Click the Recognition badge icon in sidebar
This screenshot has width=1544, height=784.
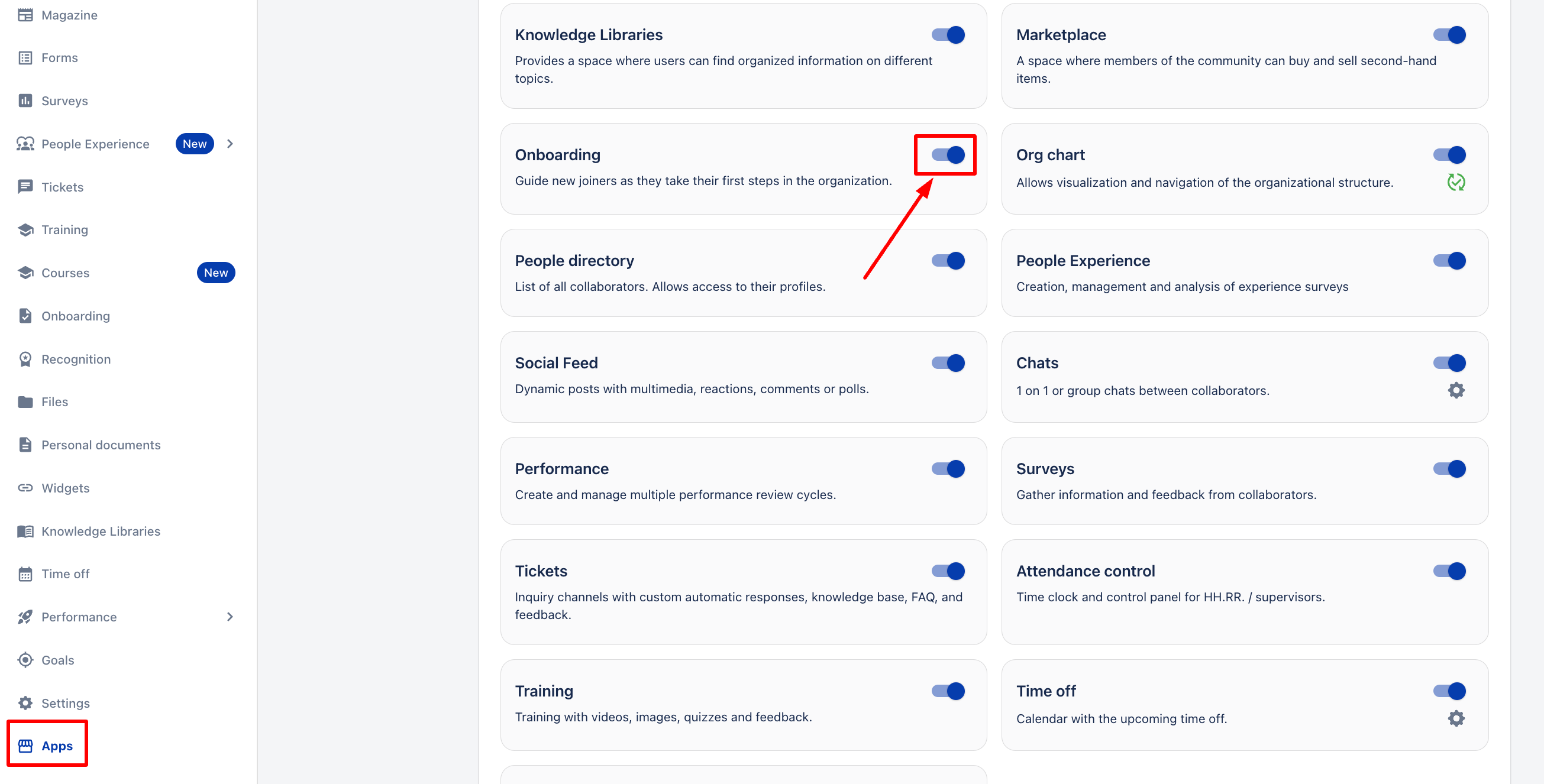pos(25,359)
